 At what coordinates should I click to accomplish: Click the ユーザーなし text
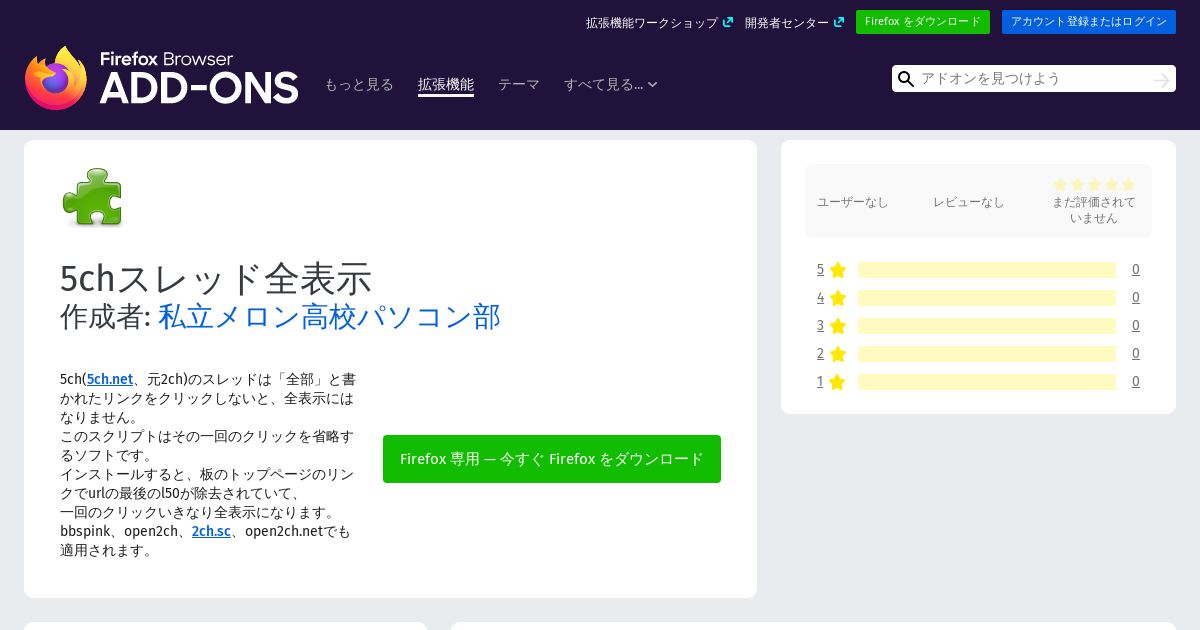(853, 202)
